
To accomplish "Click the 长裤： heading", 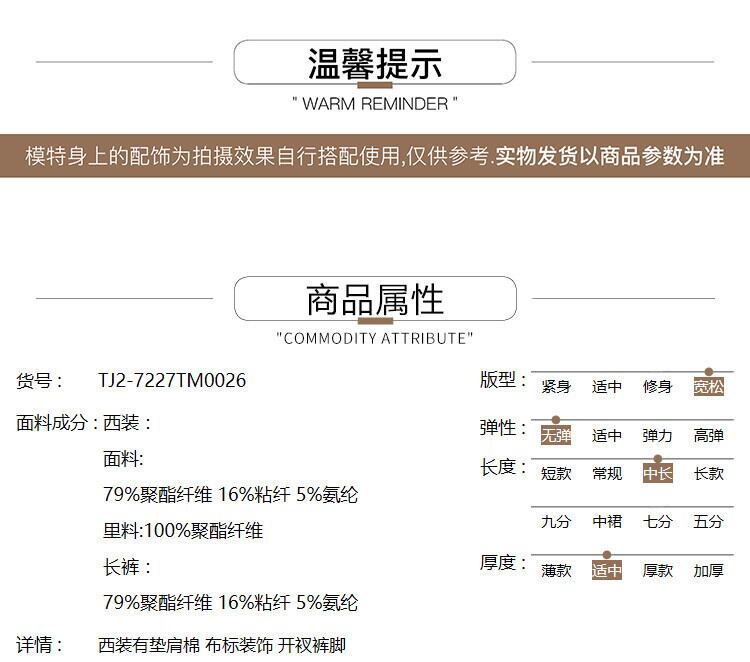I will (x=127, y=567).
